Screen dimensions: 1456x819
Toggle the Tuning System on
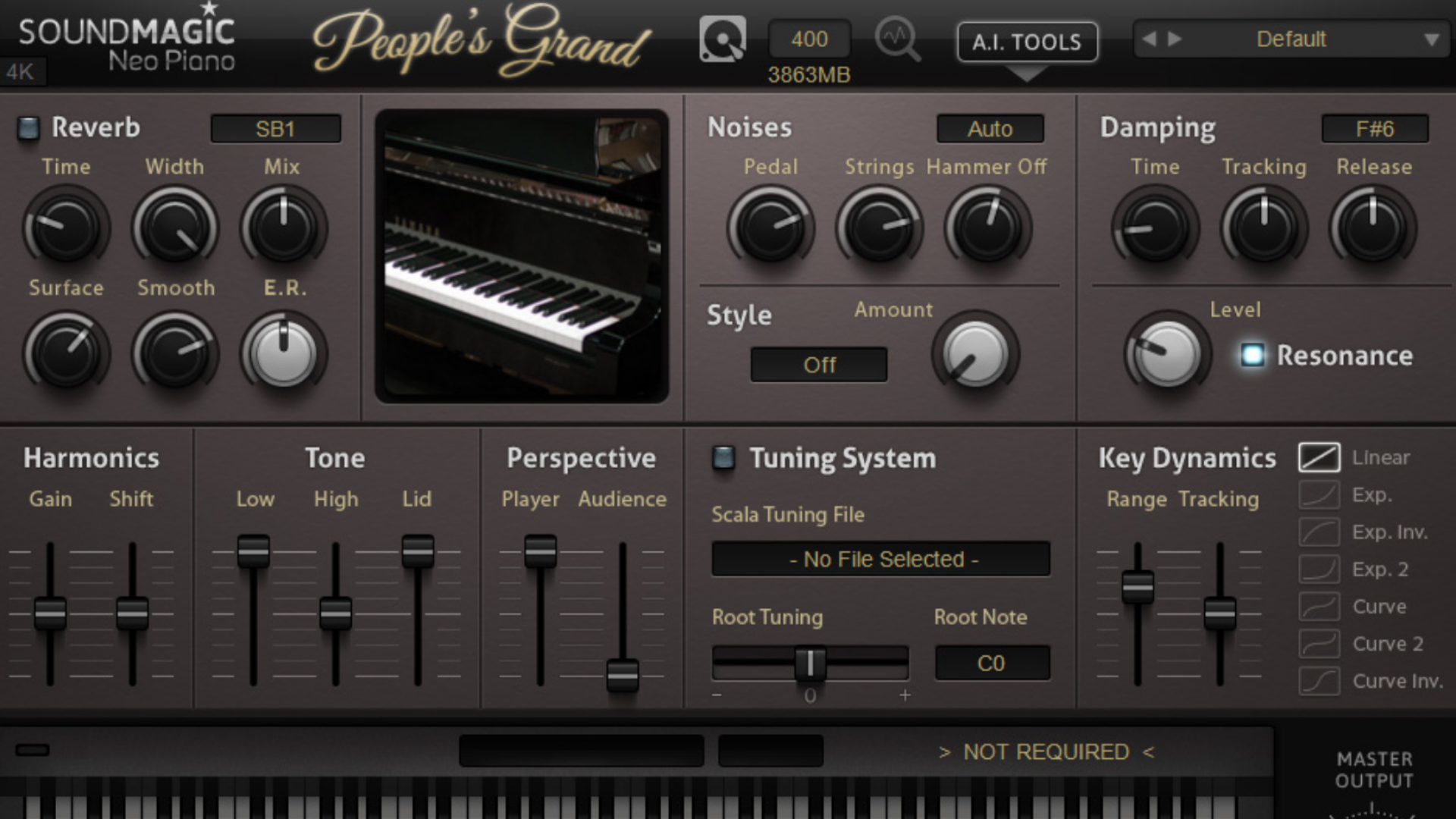click(723, 458)
